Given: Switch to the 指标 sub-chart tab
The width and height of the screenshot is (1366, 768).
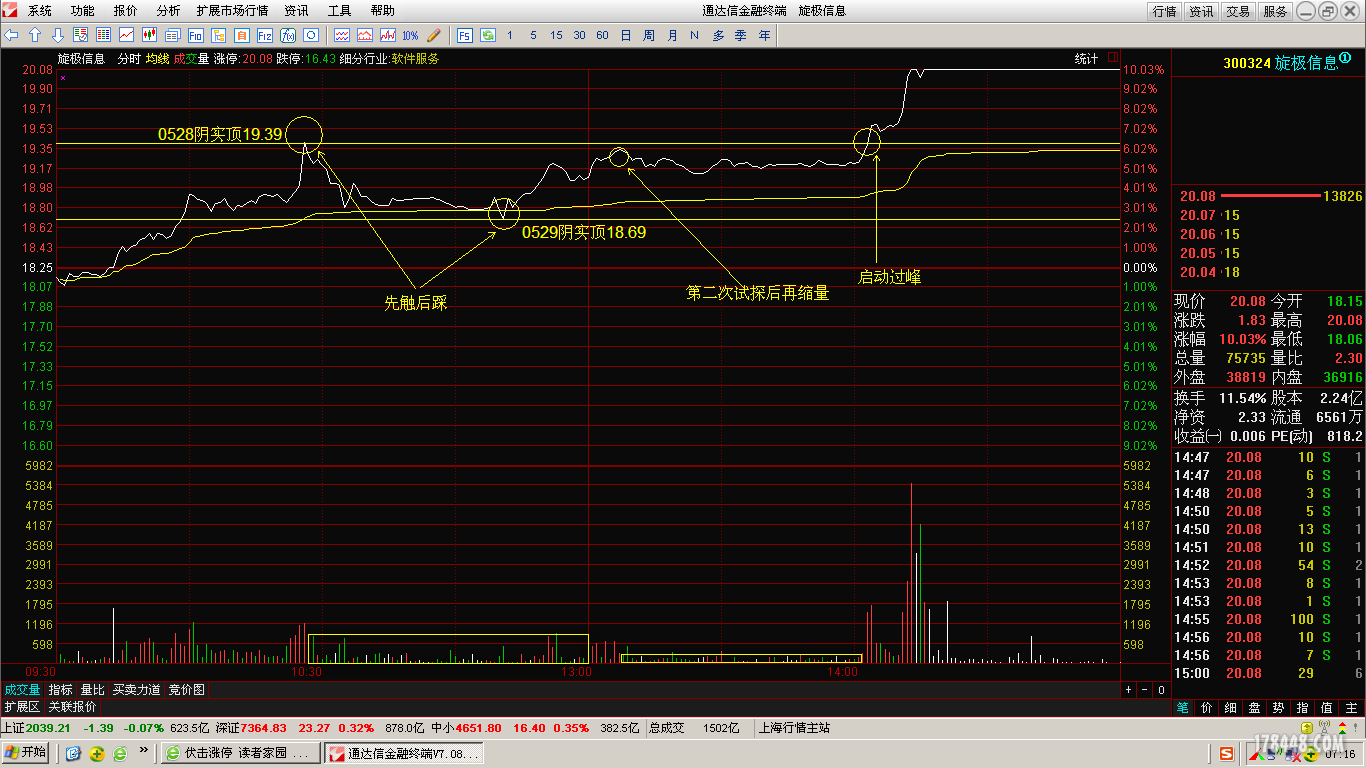Looking at the screenshot, I should click(60, 690).
